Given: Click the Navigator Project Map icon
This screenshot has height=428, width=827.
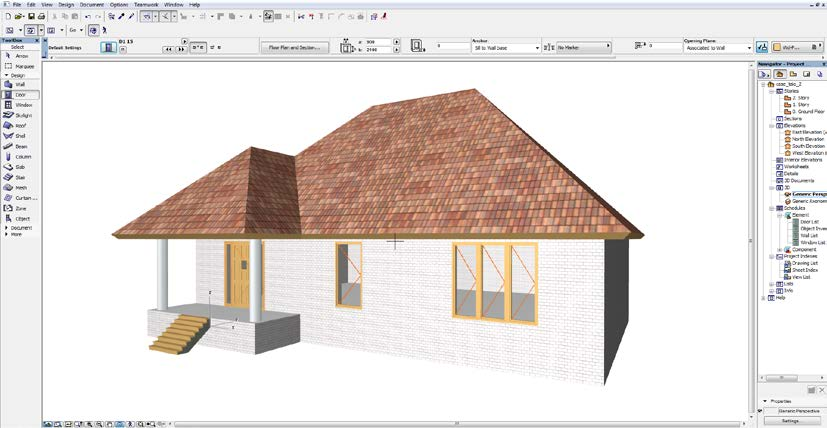Looking at the screenshot, I should pos(781,74).
